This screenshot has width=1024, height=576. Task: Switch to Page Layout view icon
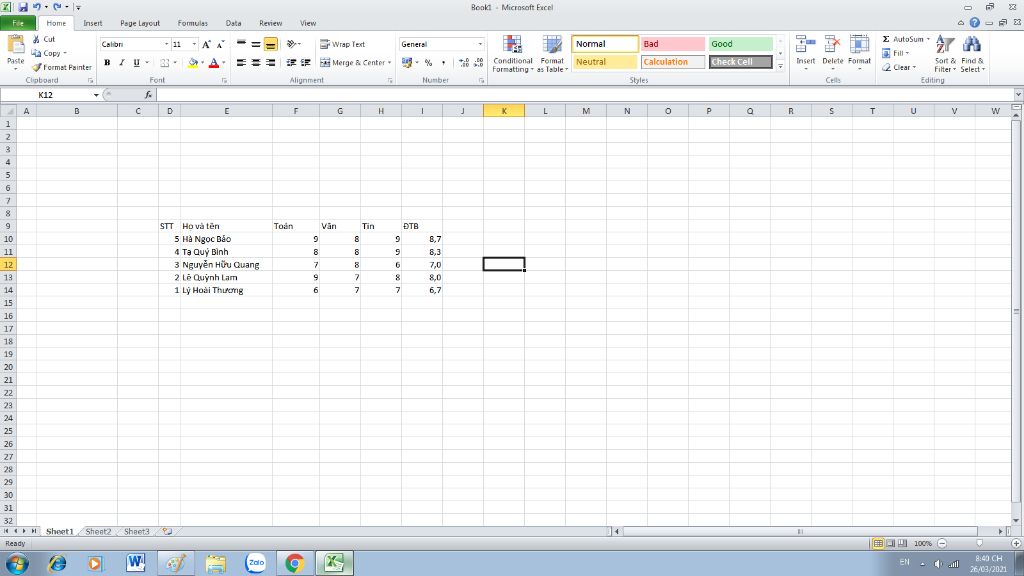point(890,543)
